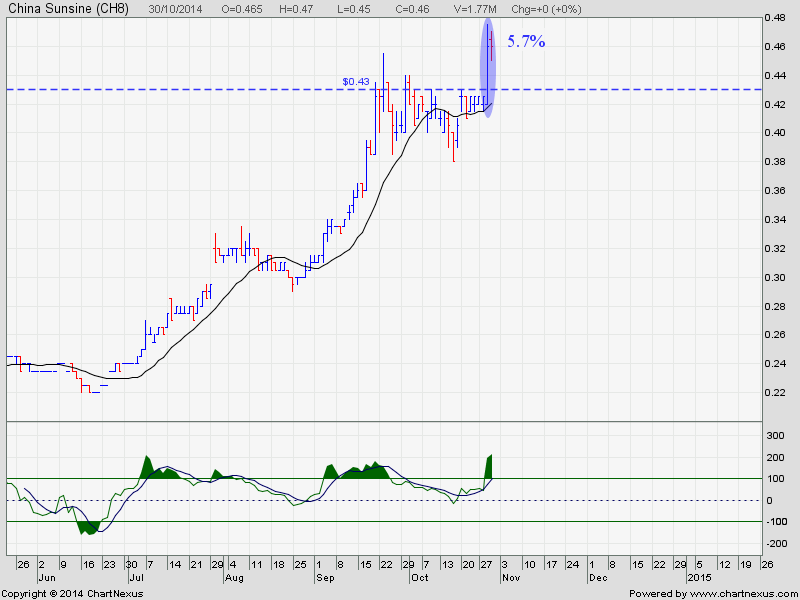Click the Chg=+0 (+0%) change value
800x600 pixels.
546,9
